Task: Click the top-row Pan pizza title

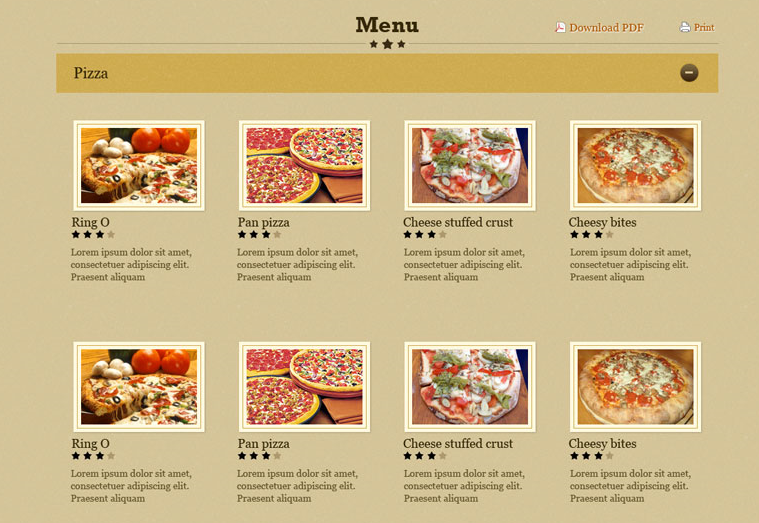Action: (x=263, y=222)
